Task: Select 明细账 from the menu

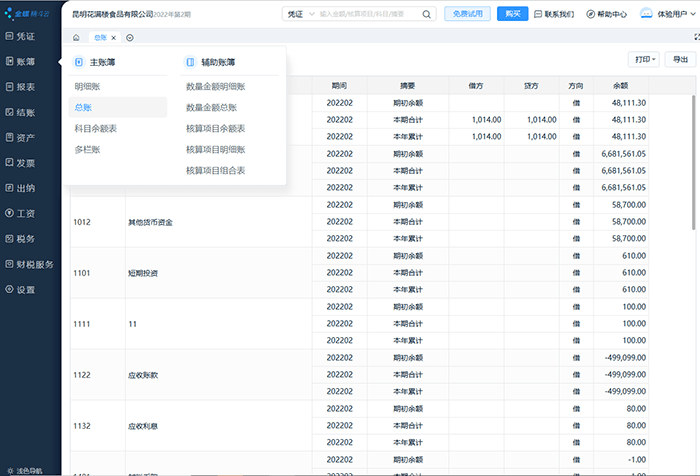Action: (88, 87)
